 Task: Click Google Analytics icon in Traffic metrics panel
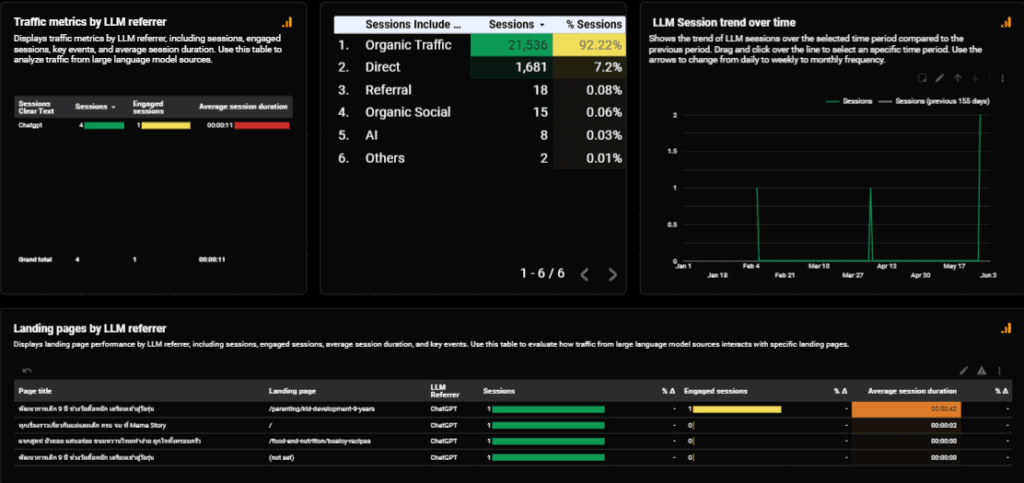tap(287, 22)
